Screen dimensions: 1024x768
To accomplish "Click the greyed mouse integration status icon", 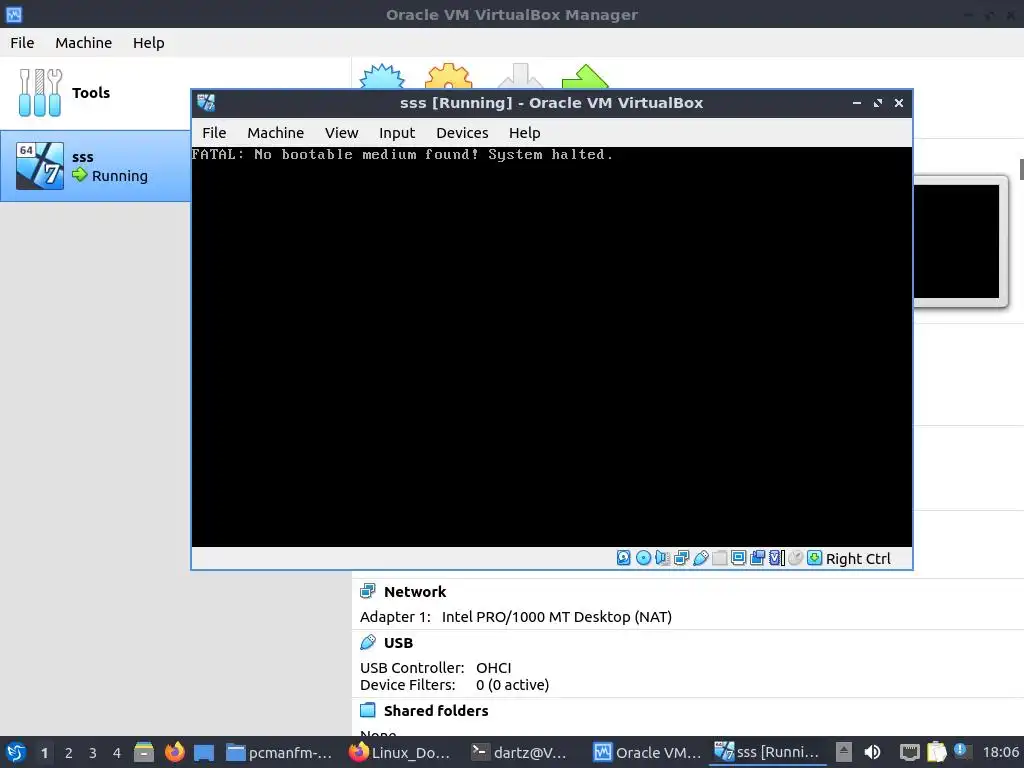I will (x=795, y=558).
